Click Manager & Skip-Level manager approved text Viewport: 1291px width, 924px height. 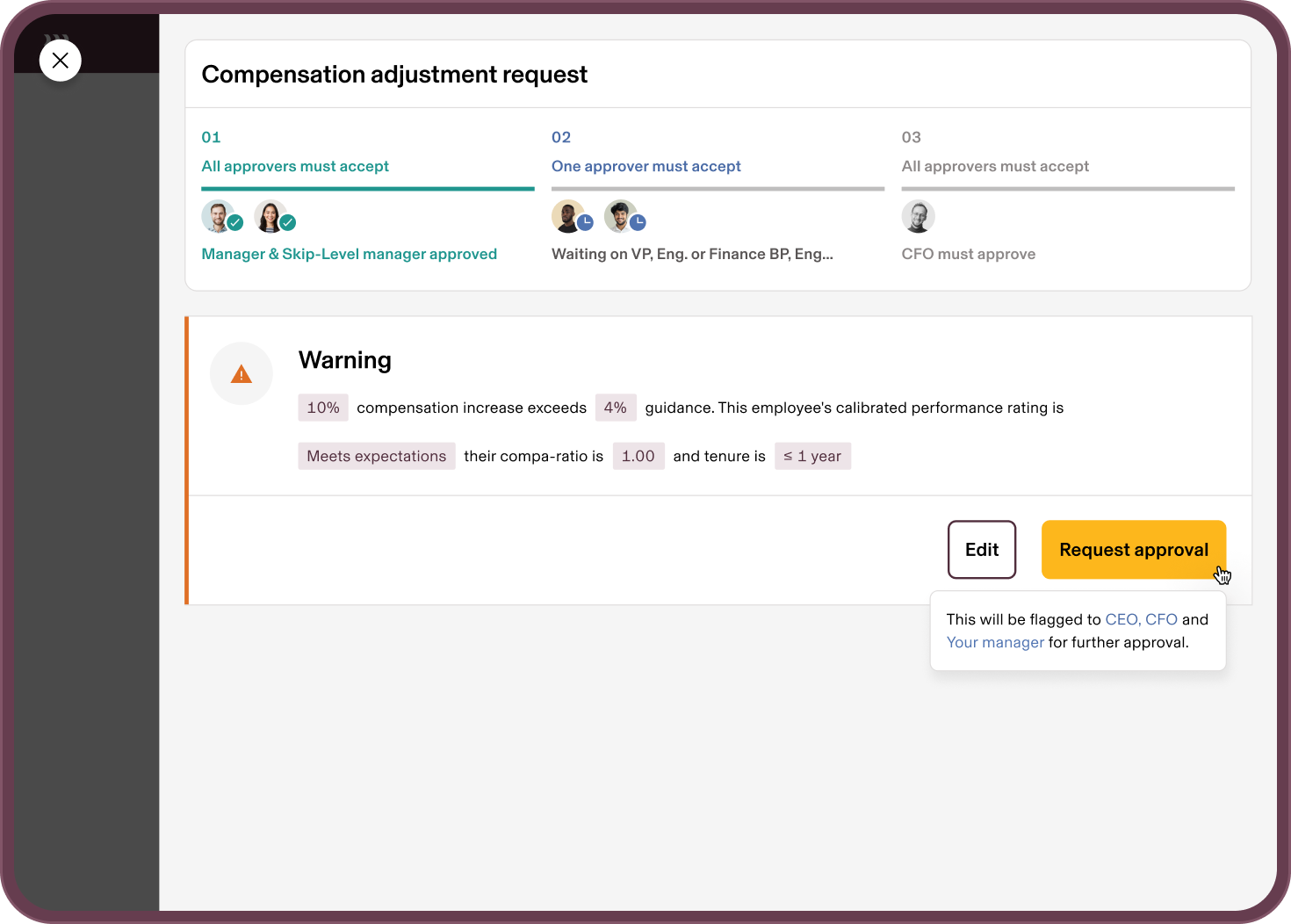click(x=350, y=254)
